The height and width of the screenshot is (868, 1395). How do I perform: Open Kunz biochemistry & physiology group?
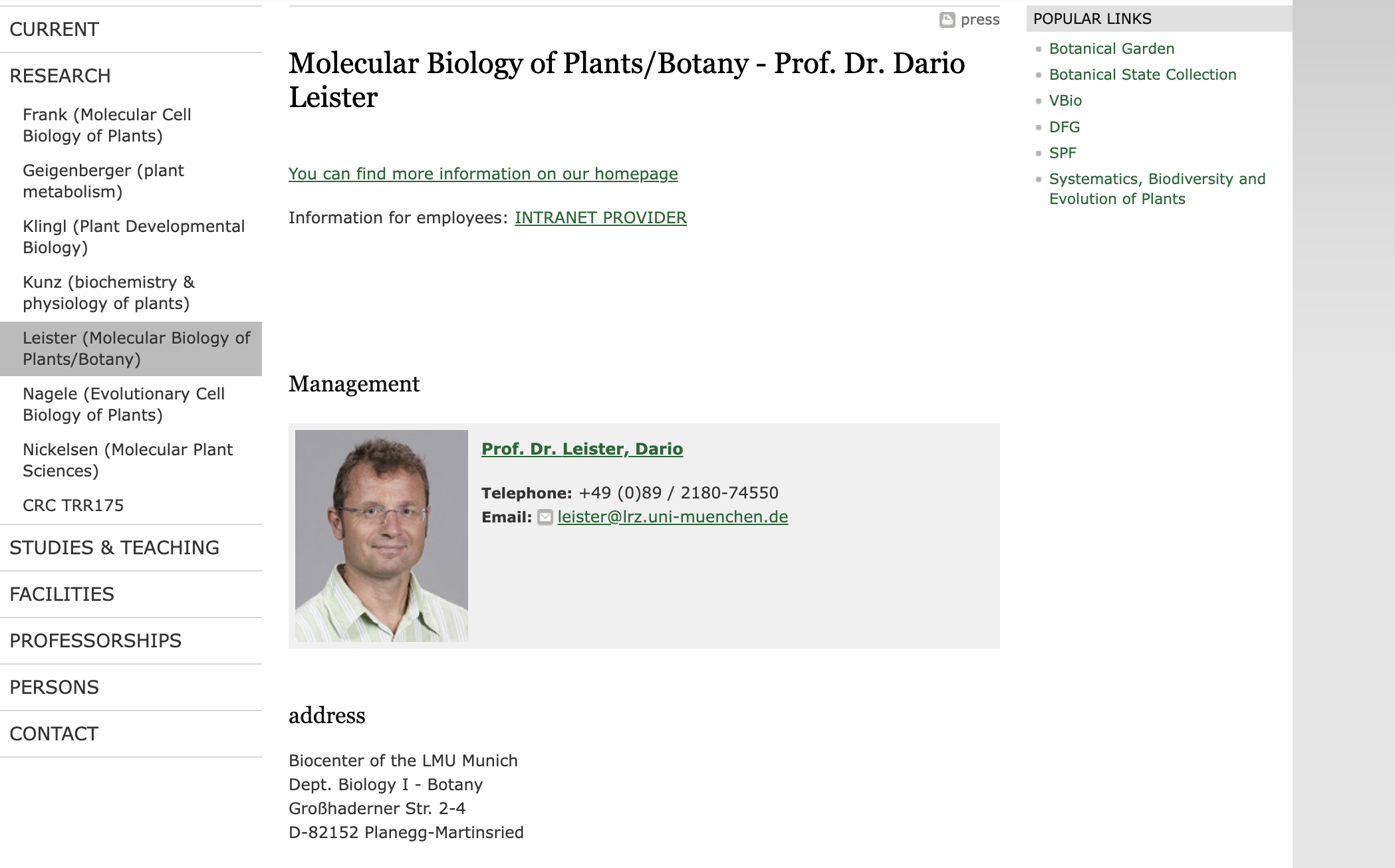pyautogui.click(x=131, y=292)
